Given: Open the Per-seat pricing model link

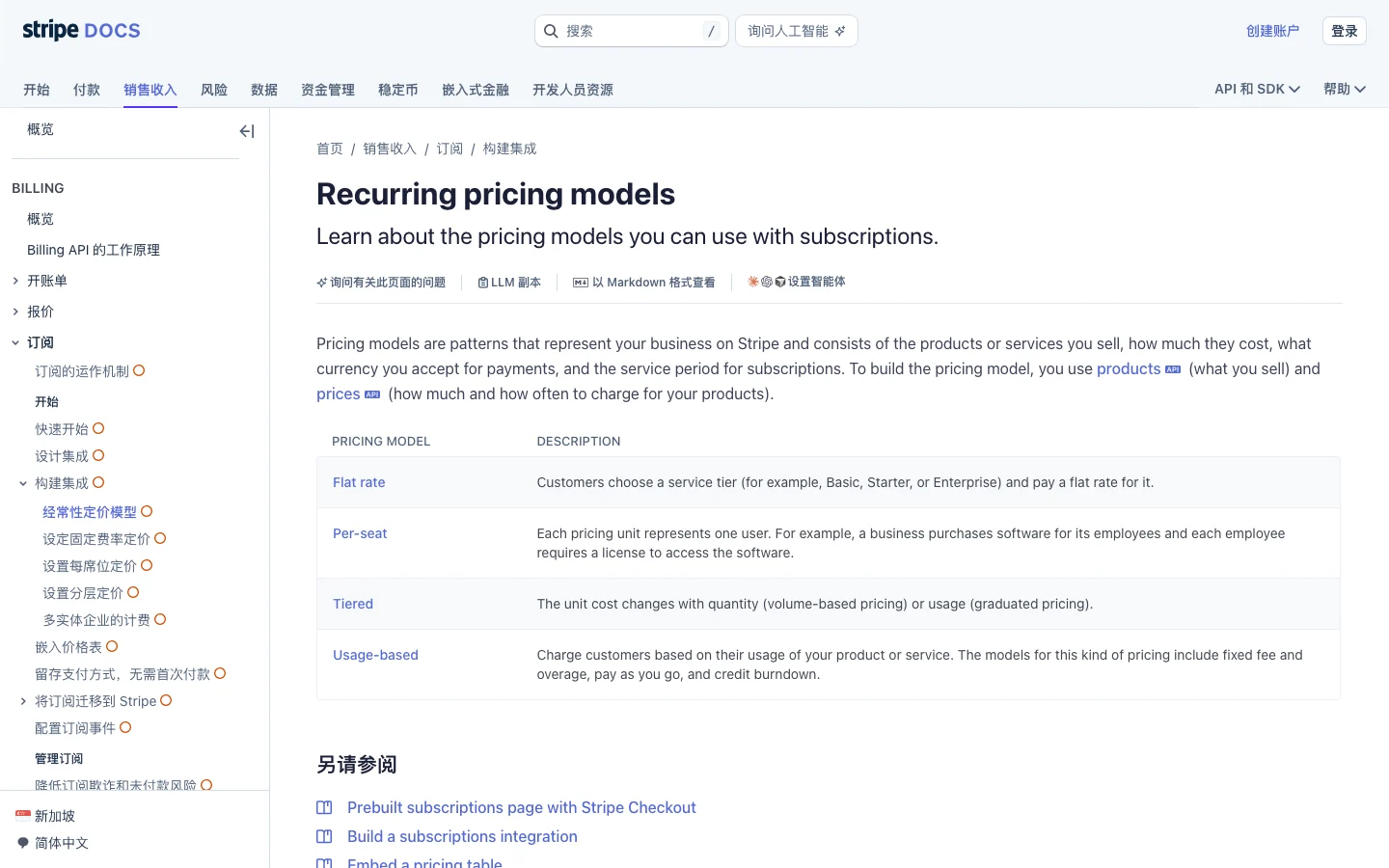Looking at the screenshot, I should (x=360, y=533).
